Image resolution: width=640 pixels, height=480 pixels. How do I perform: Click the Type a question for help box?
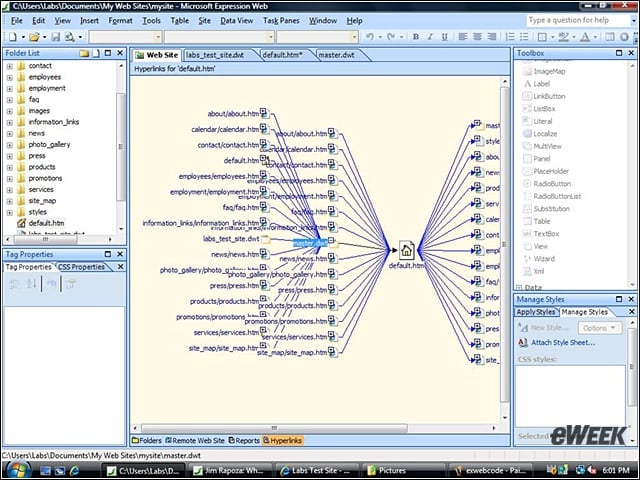(x=580, y=20)
